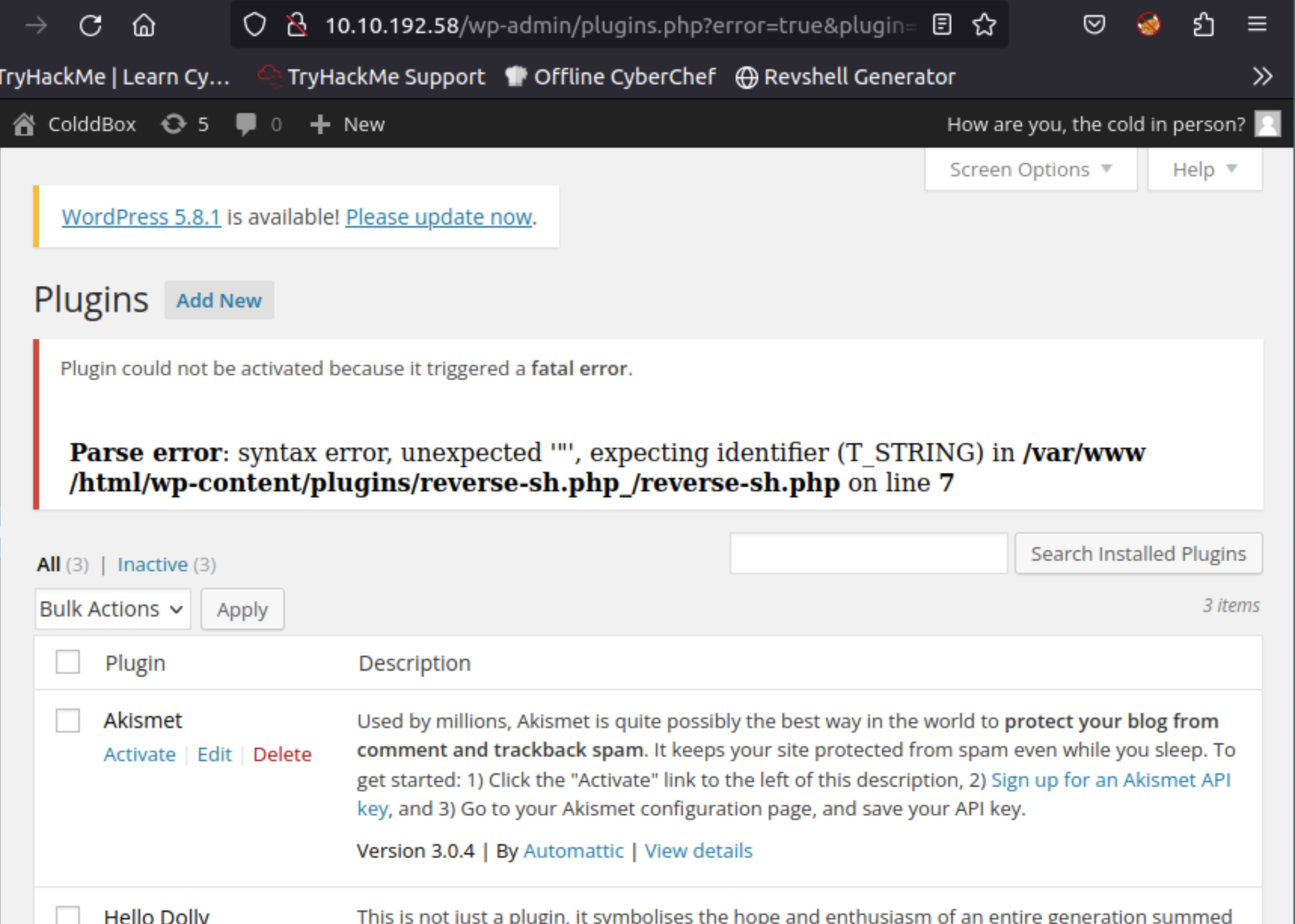Open the Automattic author link

tap(574, 851)
